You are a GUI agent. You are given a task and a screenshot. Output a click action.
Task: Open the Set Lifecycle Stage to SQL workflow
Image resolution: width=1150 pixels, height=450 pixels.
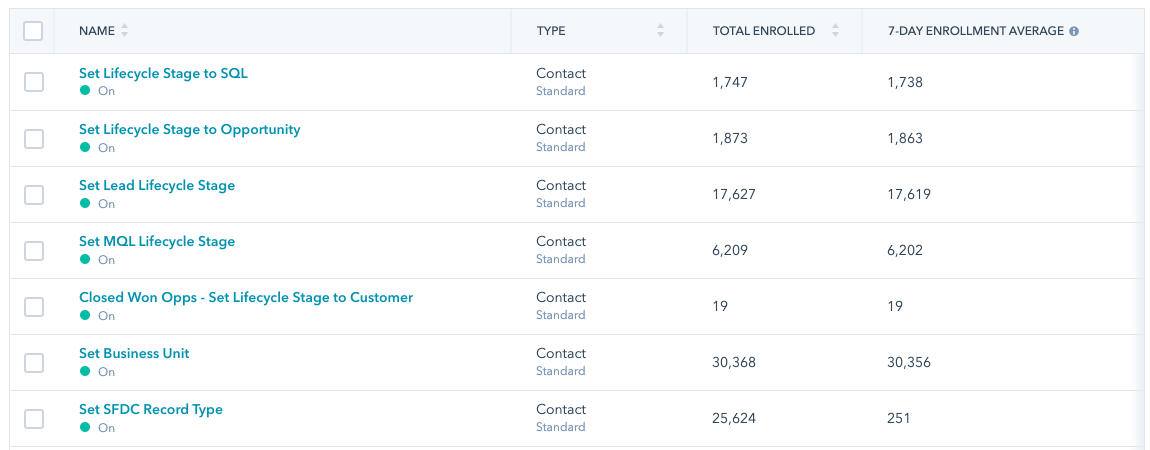tap(164, 73)
